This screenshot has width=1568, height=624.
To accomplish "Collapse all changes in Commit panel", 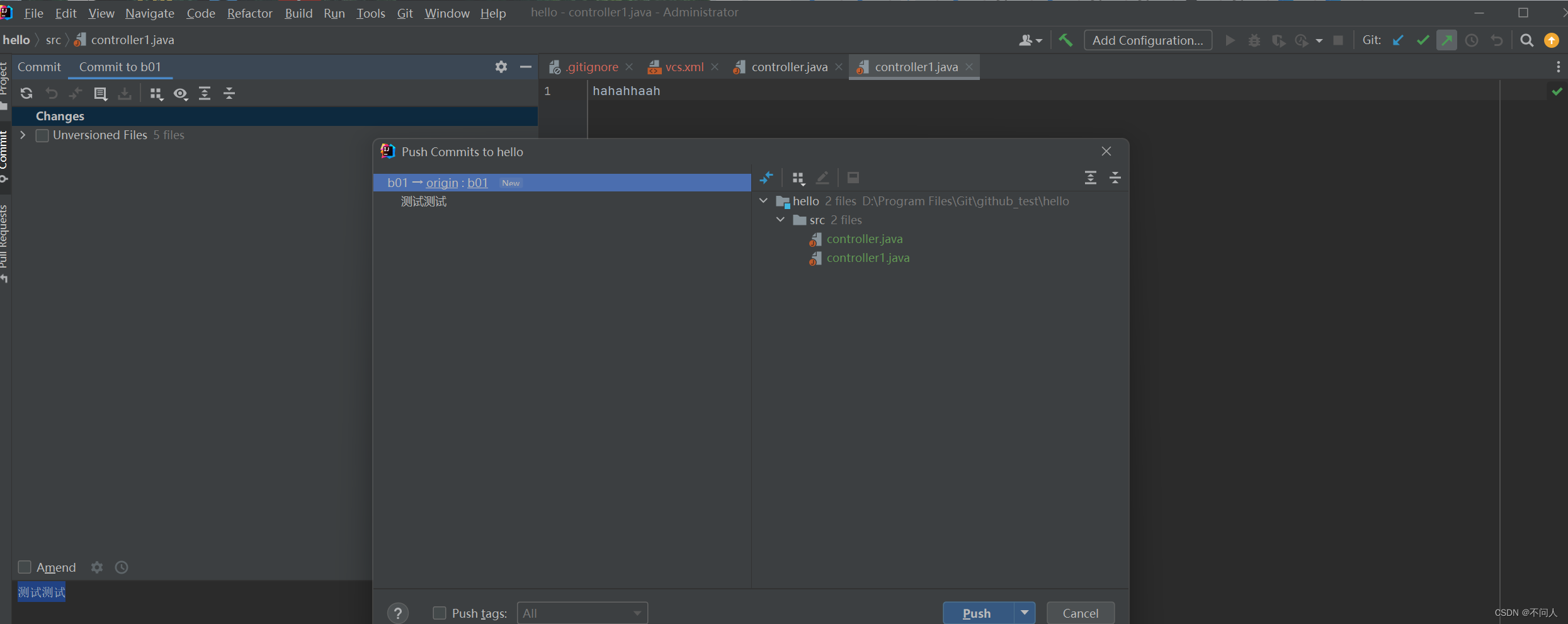I will (x=229, y=94).
